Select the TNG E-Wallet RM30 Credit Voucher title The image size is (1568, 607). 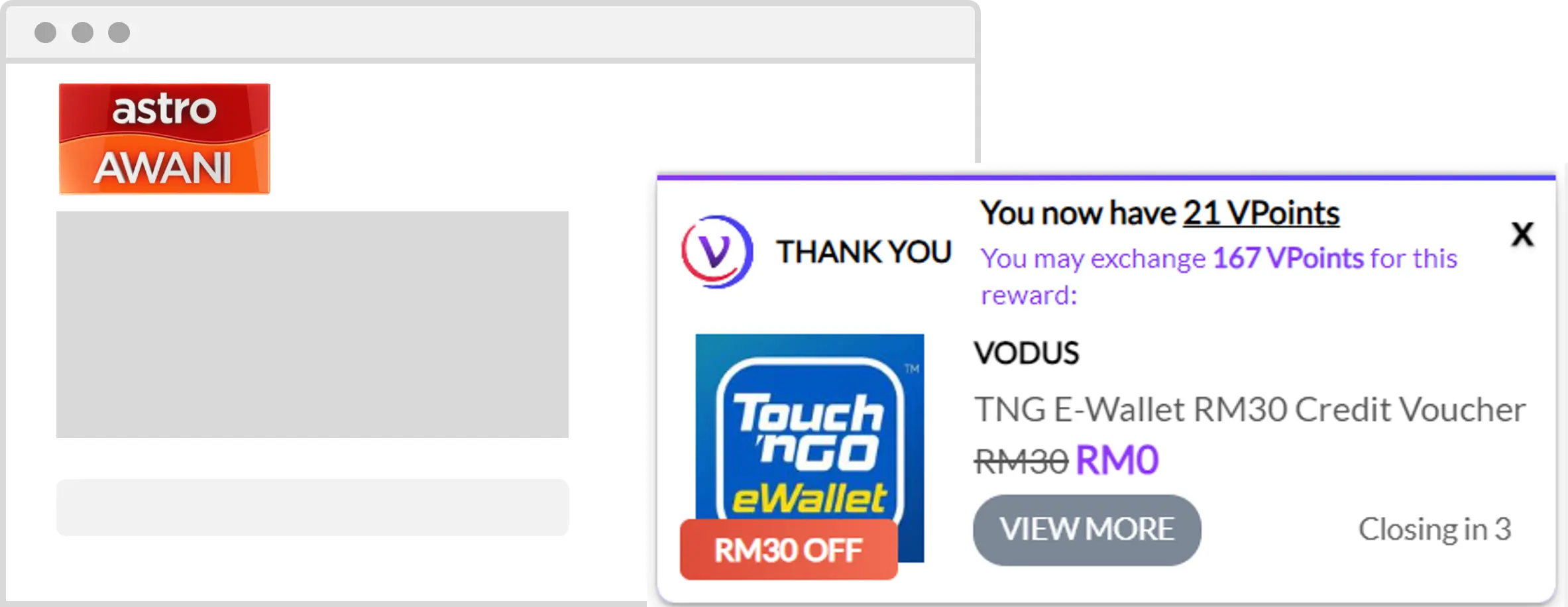pyautogui.click(x=1250, y=410)
